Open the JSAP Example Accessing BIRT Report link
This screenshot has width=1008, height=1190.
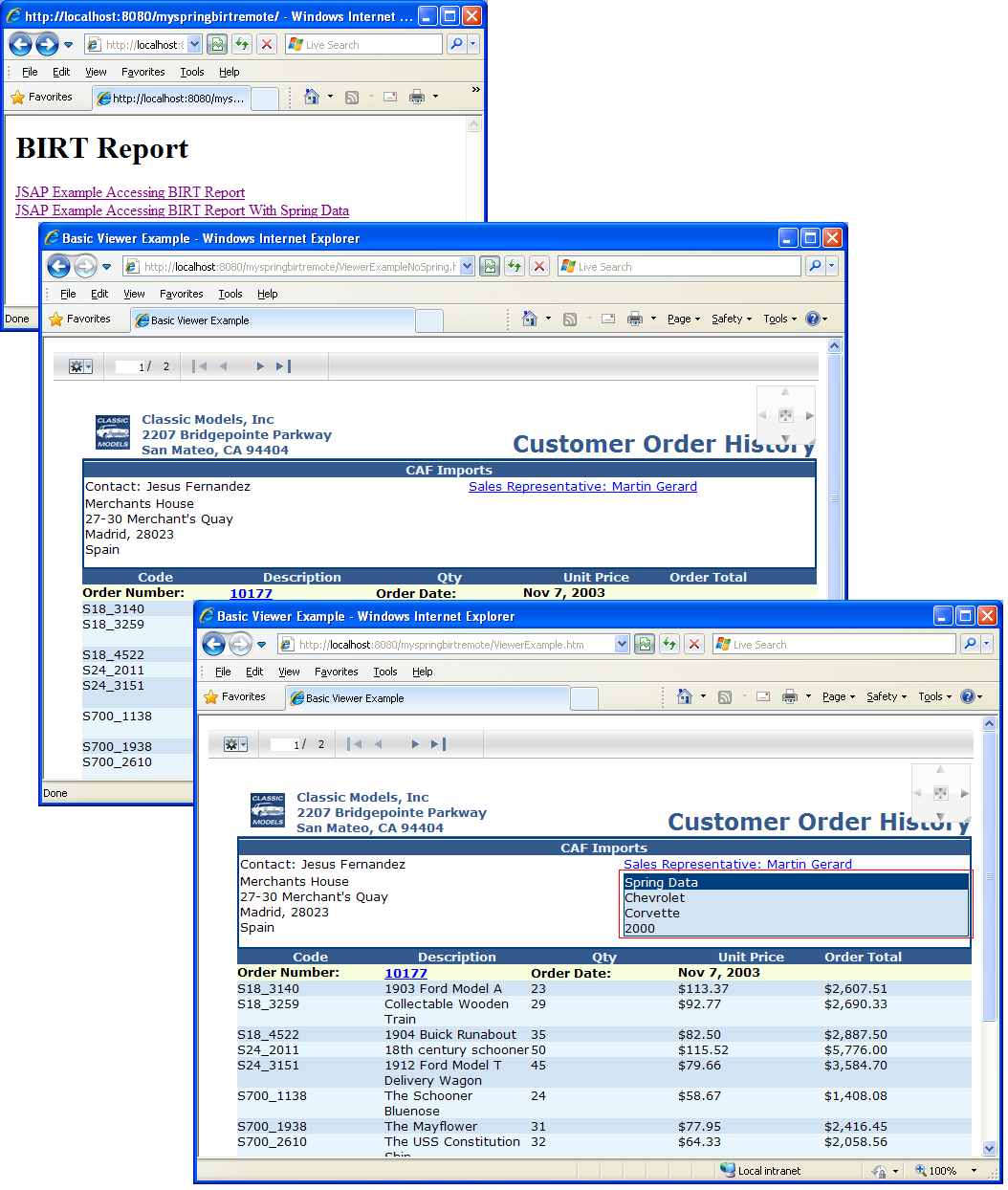[x=130, y=192]
